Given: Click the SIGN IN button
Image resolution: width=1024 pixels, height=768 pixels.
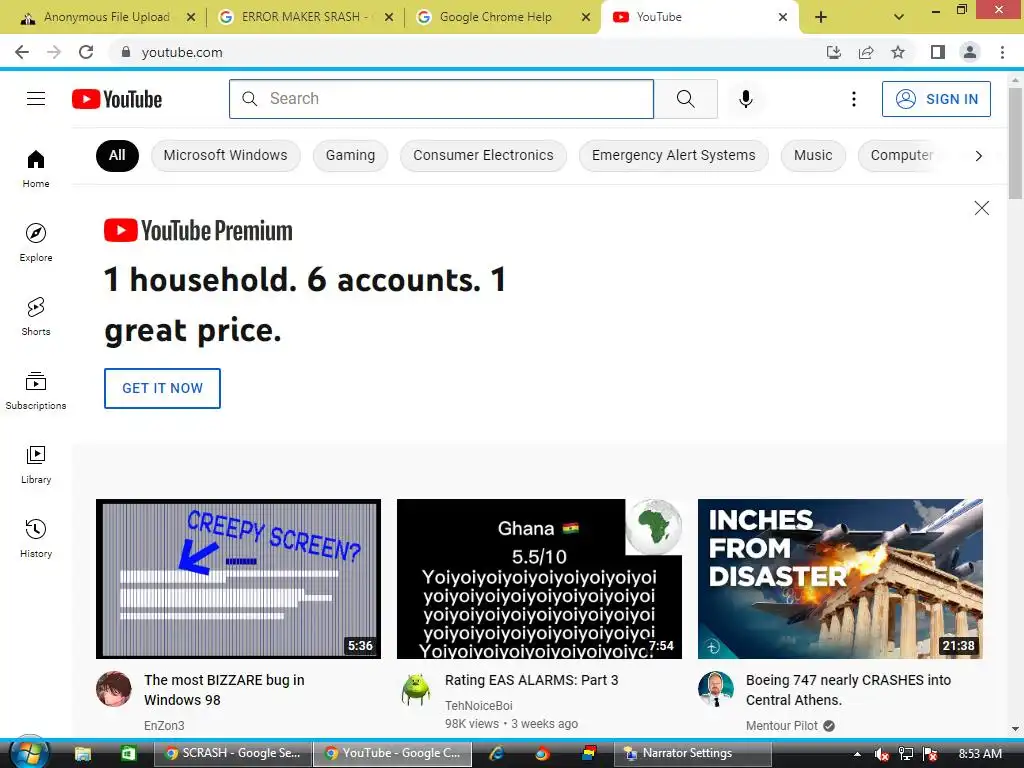Looking at the screenshot, I should [936, 99].
